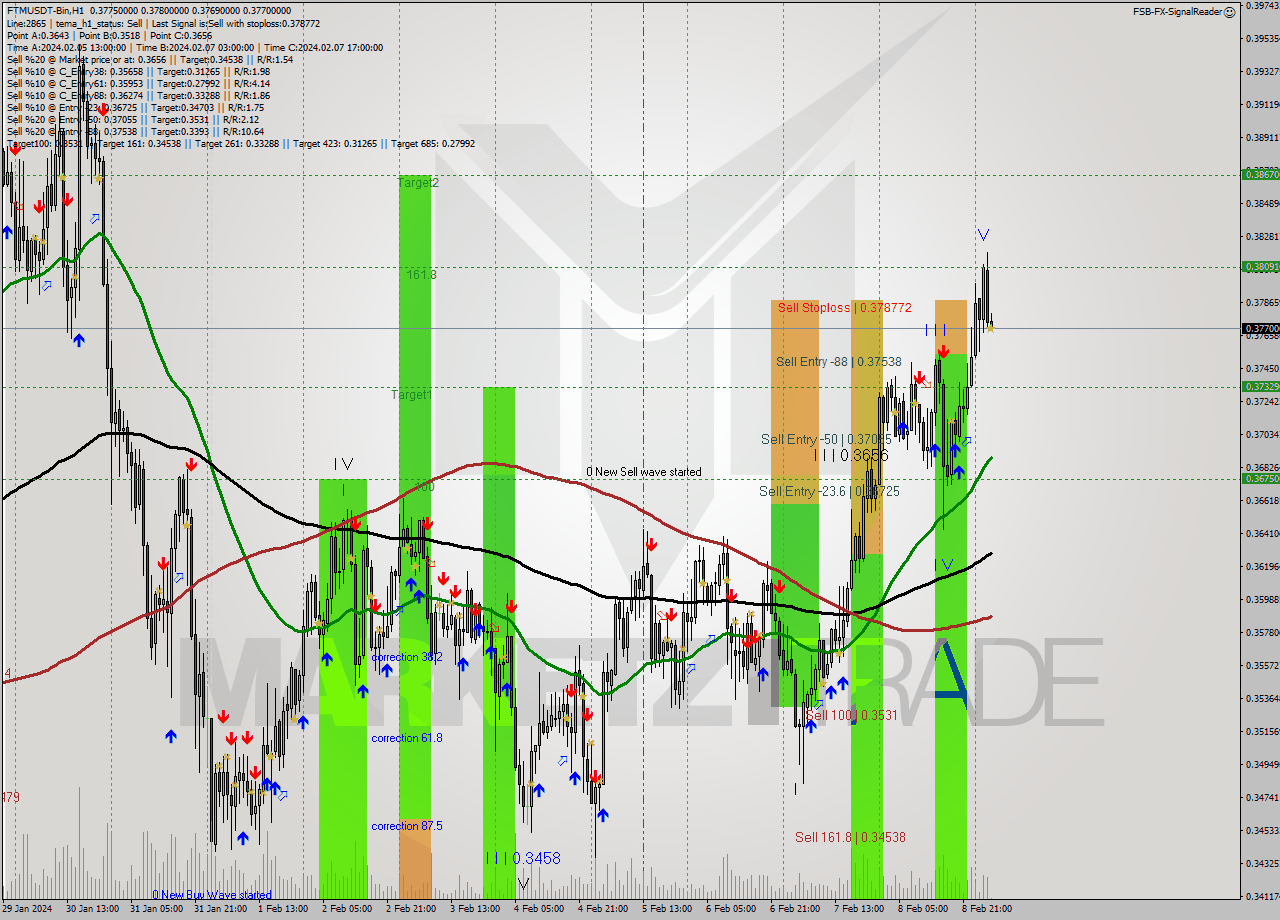Click the green 0.37329 price tag
Image resolution: width=1280 pixels, height=920 pixels.
click(x=1260, y=386)
